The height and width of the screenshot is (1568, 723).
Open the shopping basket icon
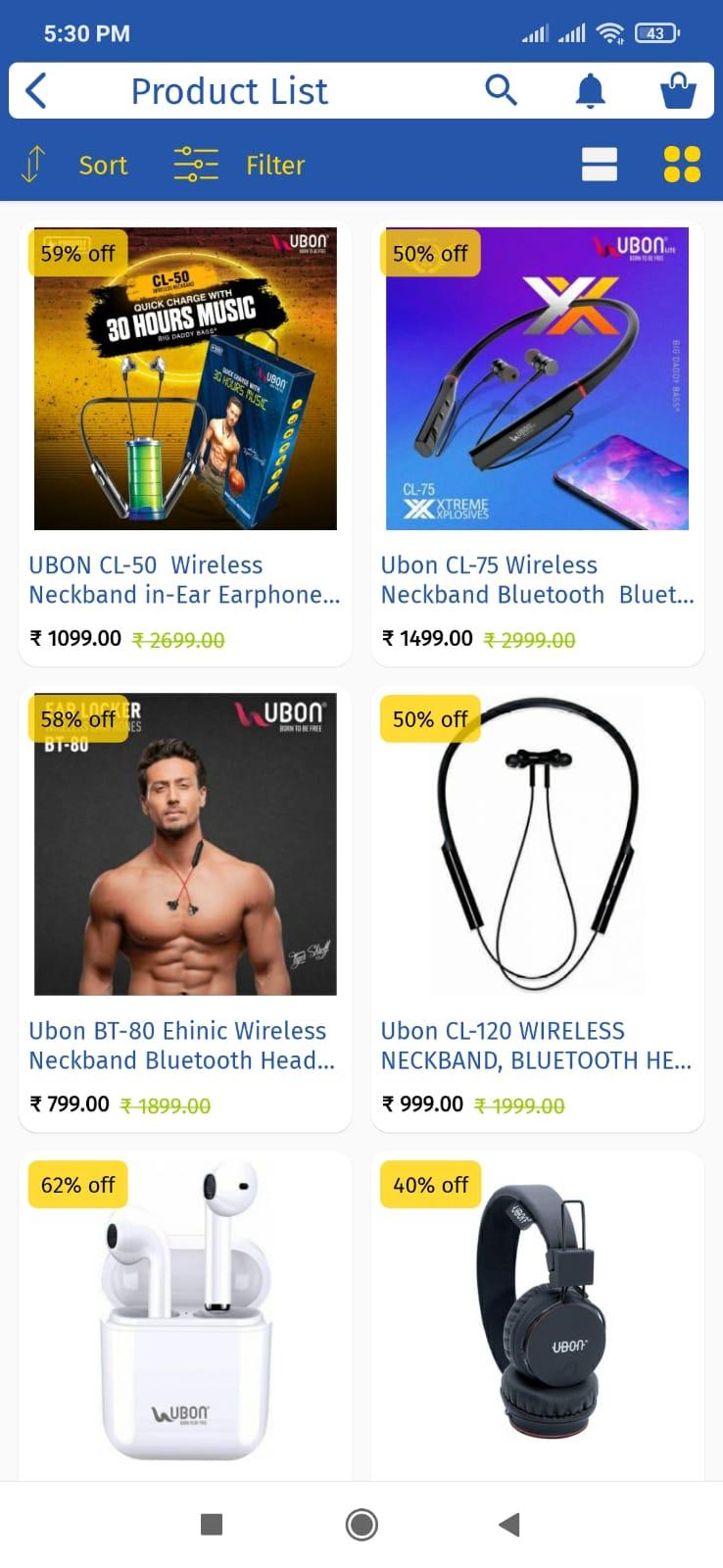click(x=678, y=91)
